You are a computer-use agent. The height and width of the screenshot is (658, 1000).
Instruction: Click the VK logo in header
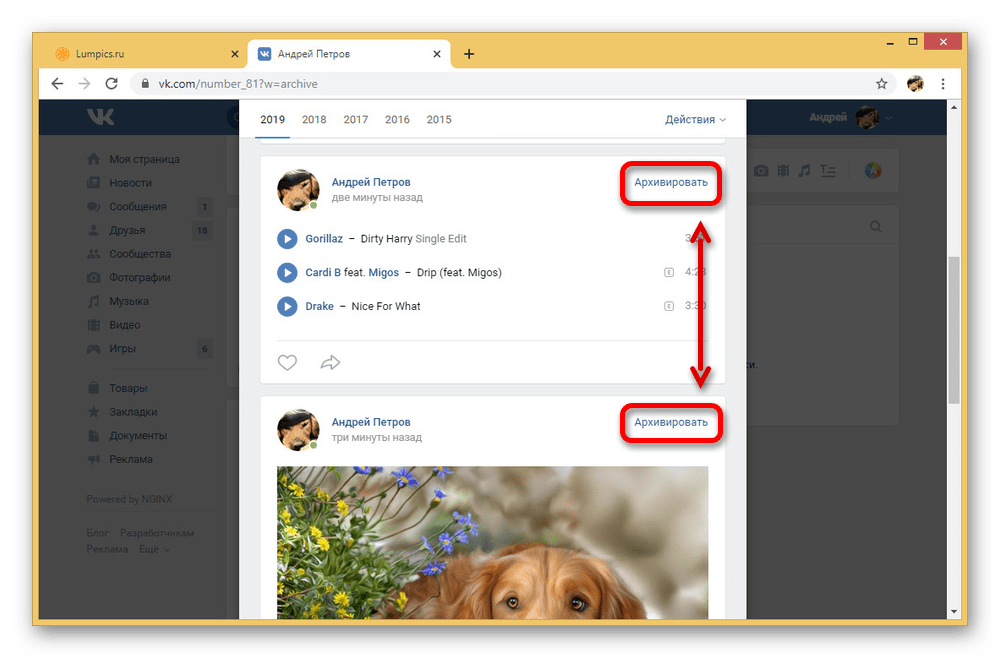pyautogui.click(x=101, y=117)
